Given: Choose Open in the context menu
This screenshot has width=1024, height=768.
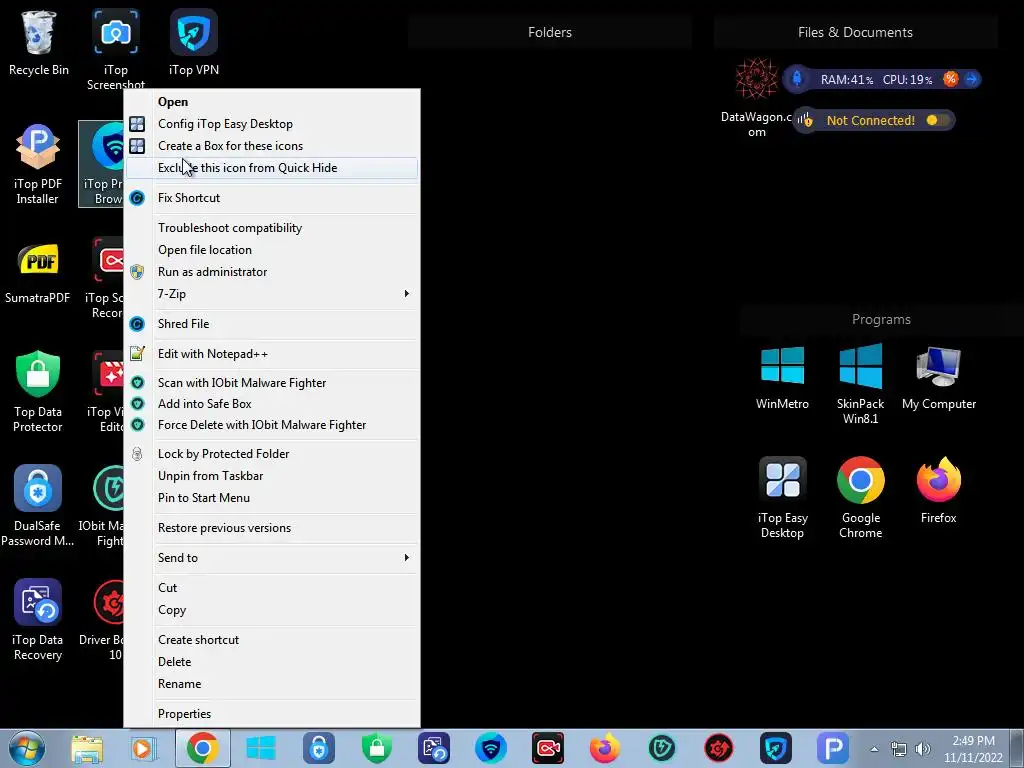Looking at the screenshot, I should coord(272,102).
